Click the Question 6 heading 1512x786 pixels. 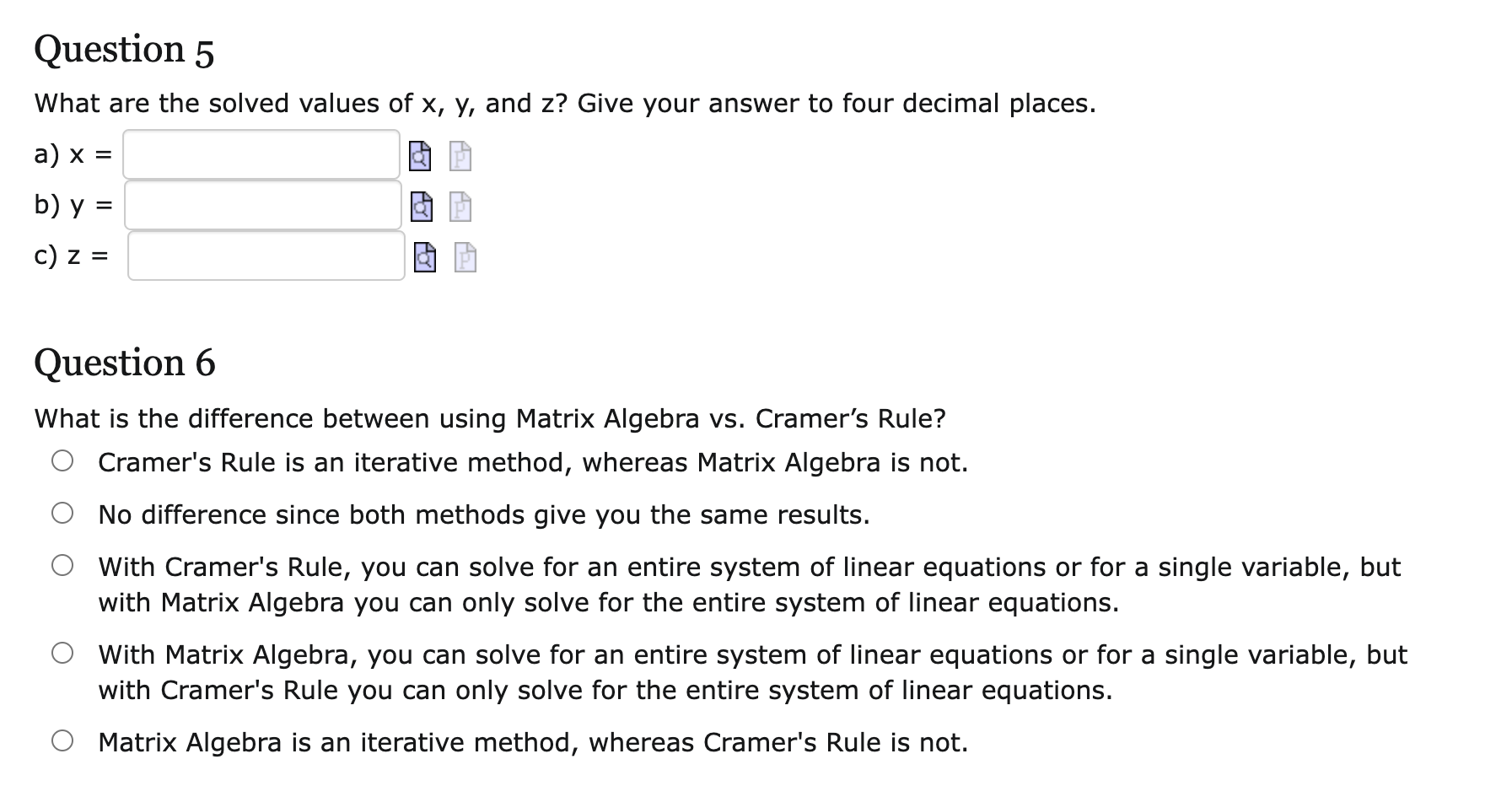[125, 363]
